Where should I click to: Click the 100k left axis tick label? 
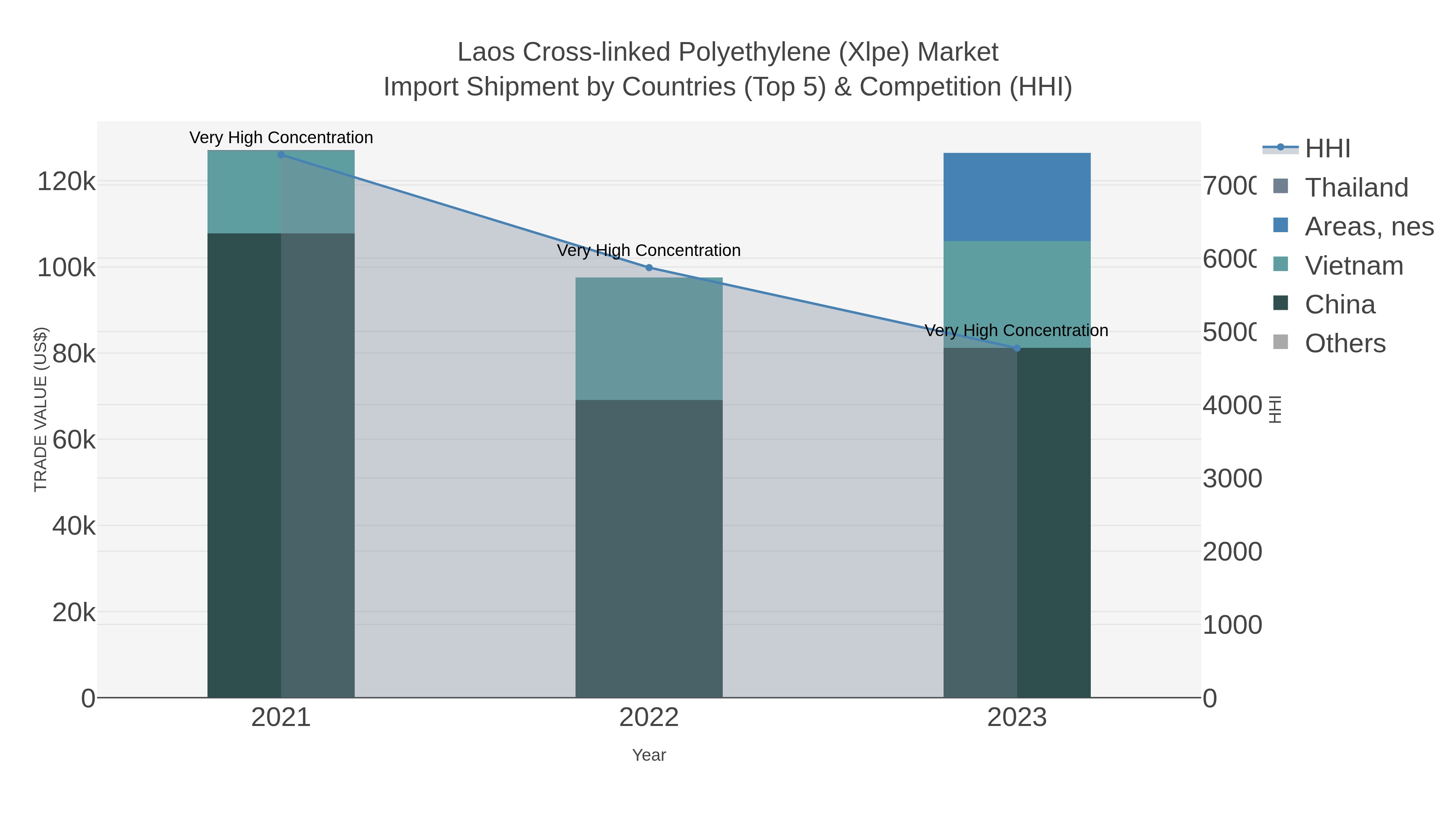66,268
